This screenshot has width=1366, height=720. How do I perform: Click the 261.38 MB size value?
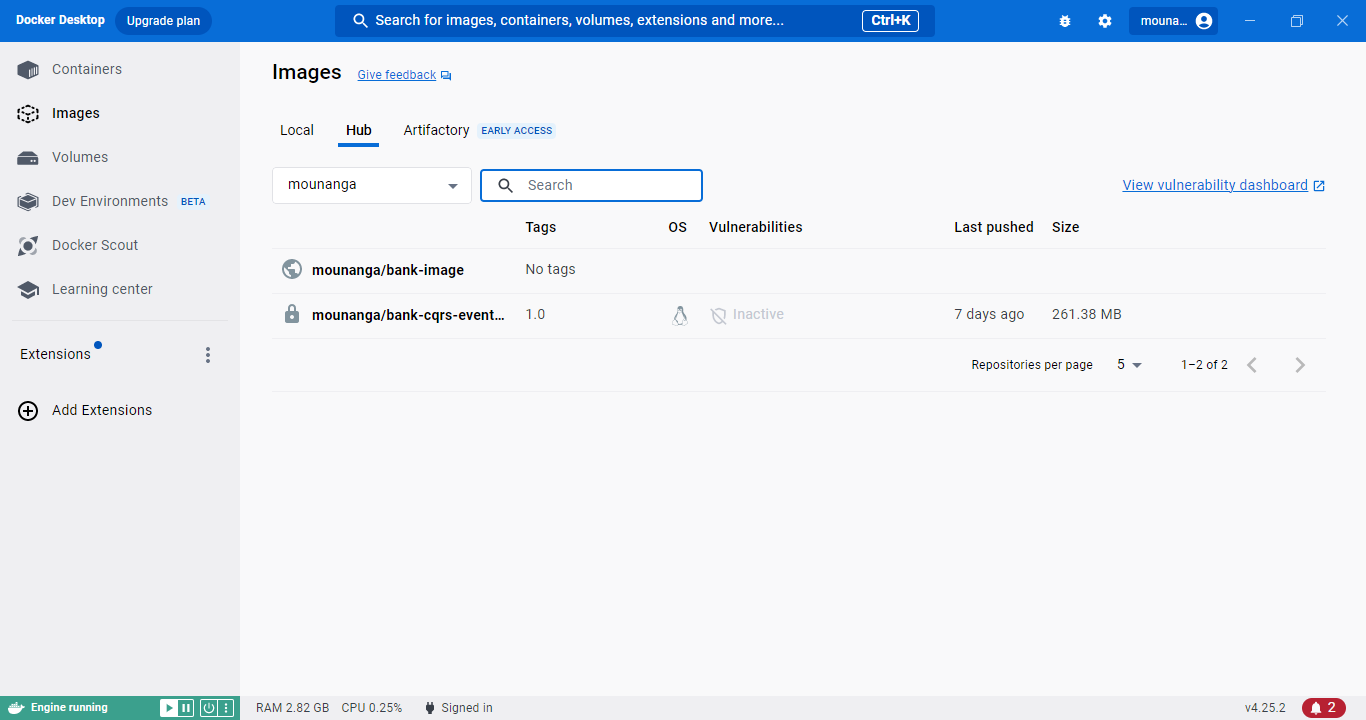click(1087, 314)
